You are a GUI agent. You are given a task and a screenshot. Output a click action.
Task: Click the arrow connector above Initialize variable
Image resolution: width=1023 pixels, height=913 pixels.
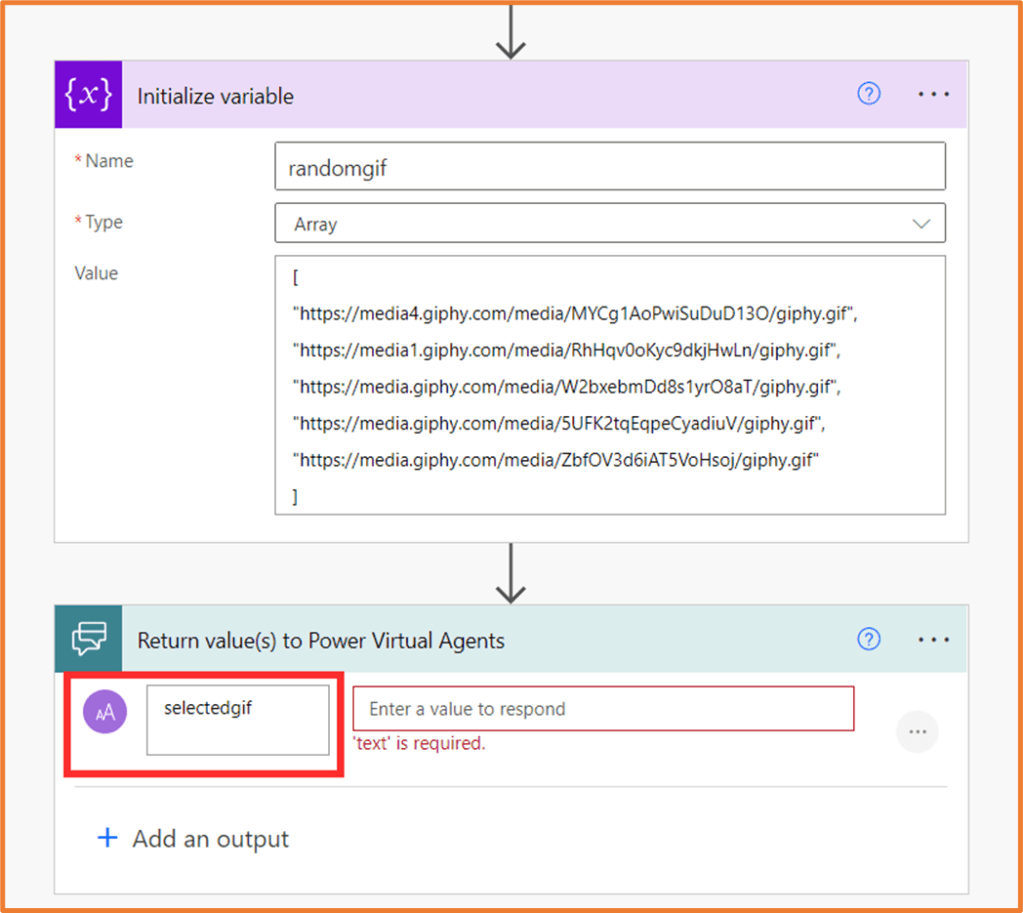(x=511, y=30)
